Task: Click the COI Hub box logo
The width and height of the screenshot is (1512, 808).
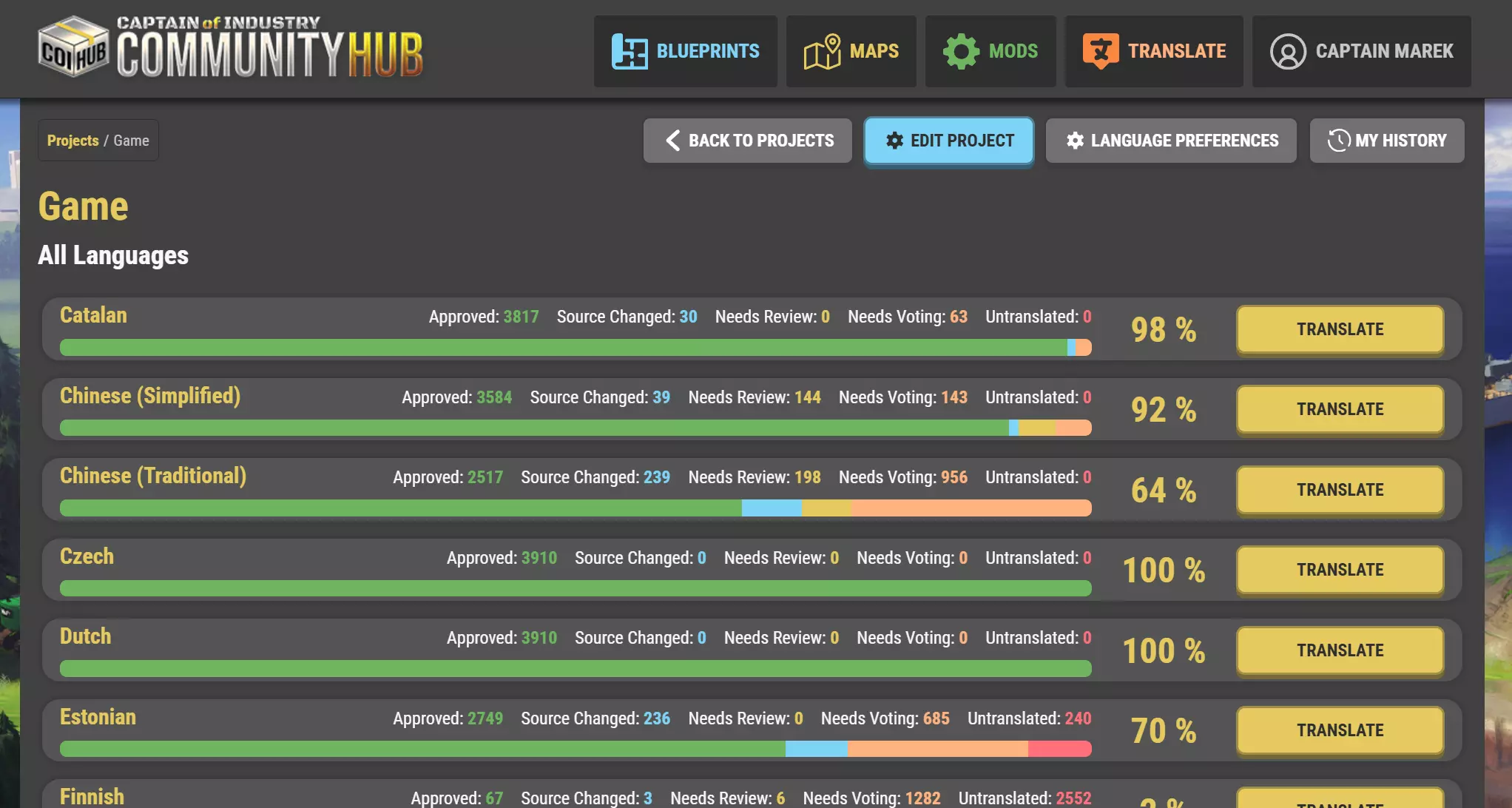Action: [x=73, y=48]
